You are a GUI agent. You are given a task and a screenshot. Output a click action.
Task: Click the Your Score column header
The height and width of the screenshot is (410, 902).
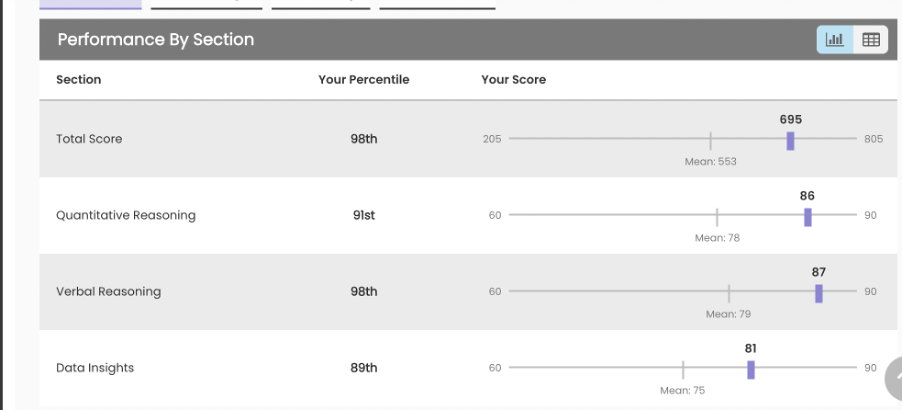(513, 80)
